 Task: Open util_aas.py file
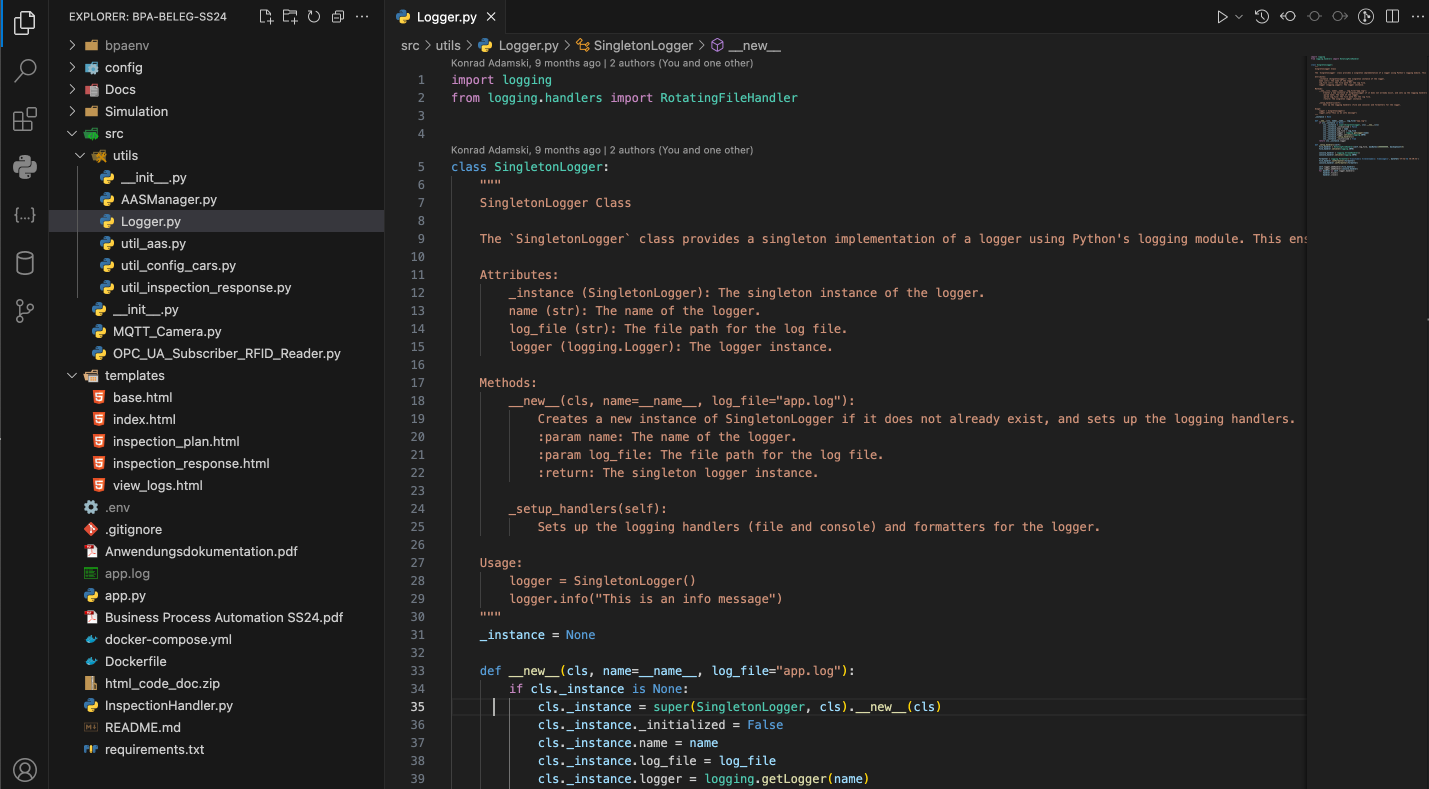(x=216, y=243)
